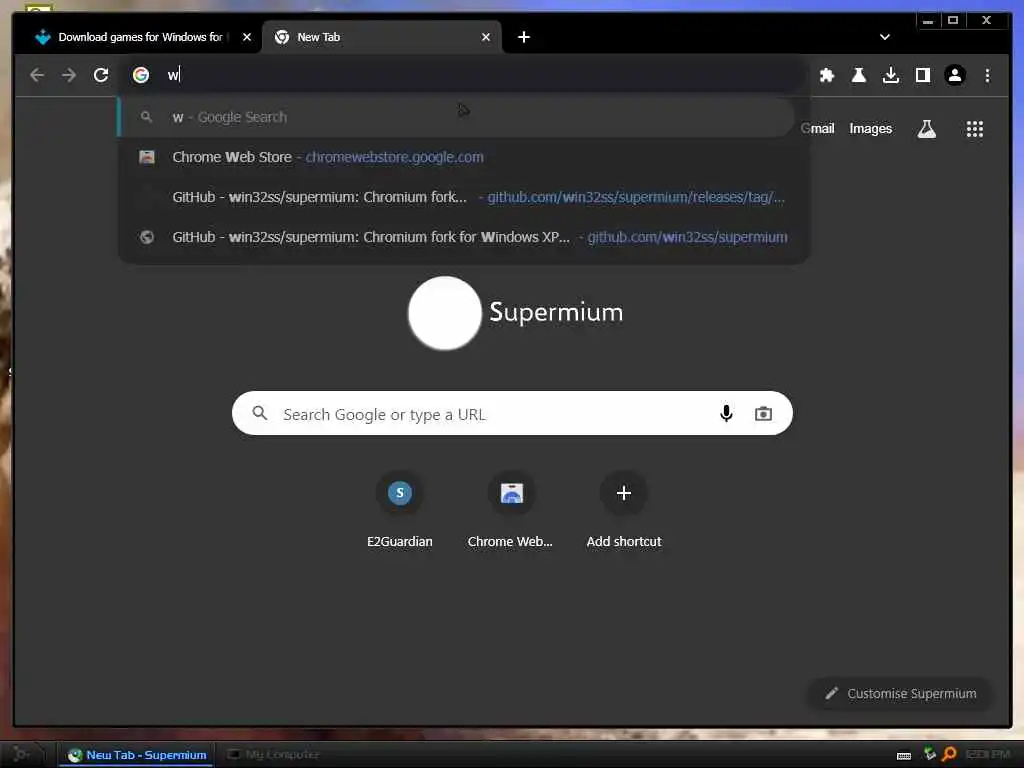Click the back navigation arrow

coord(37,75)
